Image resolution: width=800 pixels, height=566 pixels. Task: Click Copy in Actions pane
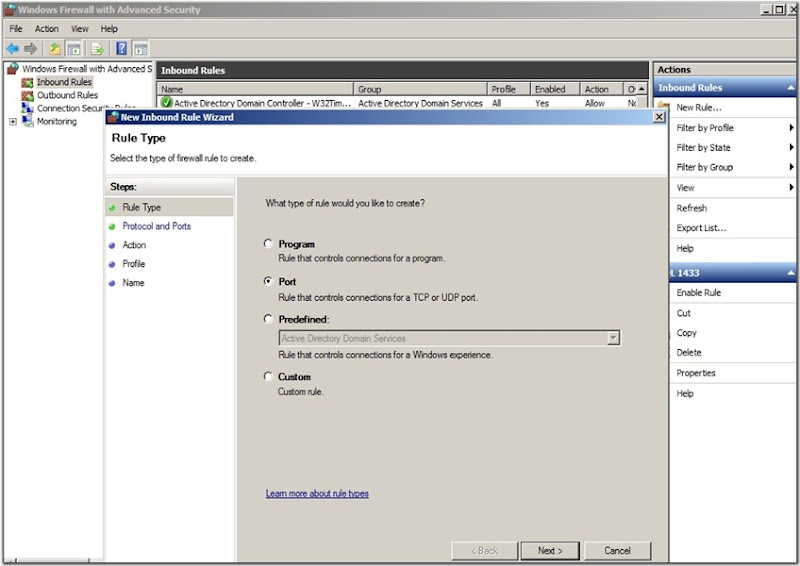tap(686, 333)
